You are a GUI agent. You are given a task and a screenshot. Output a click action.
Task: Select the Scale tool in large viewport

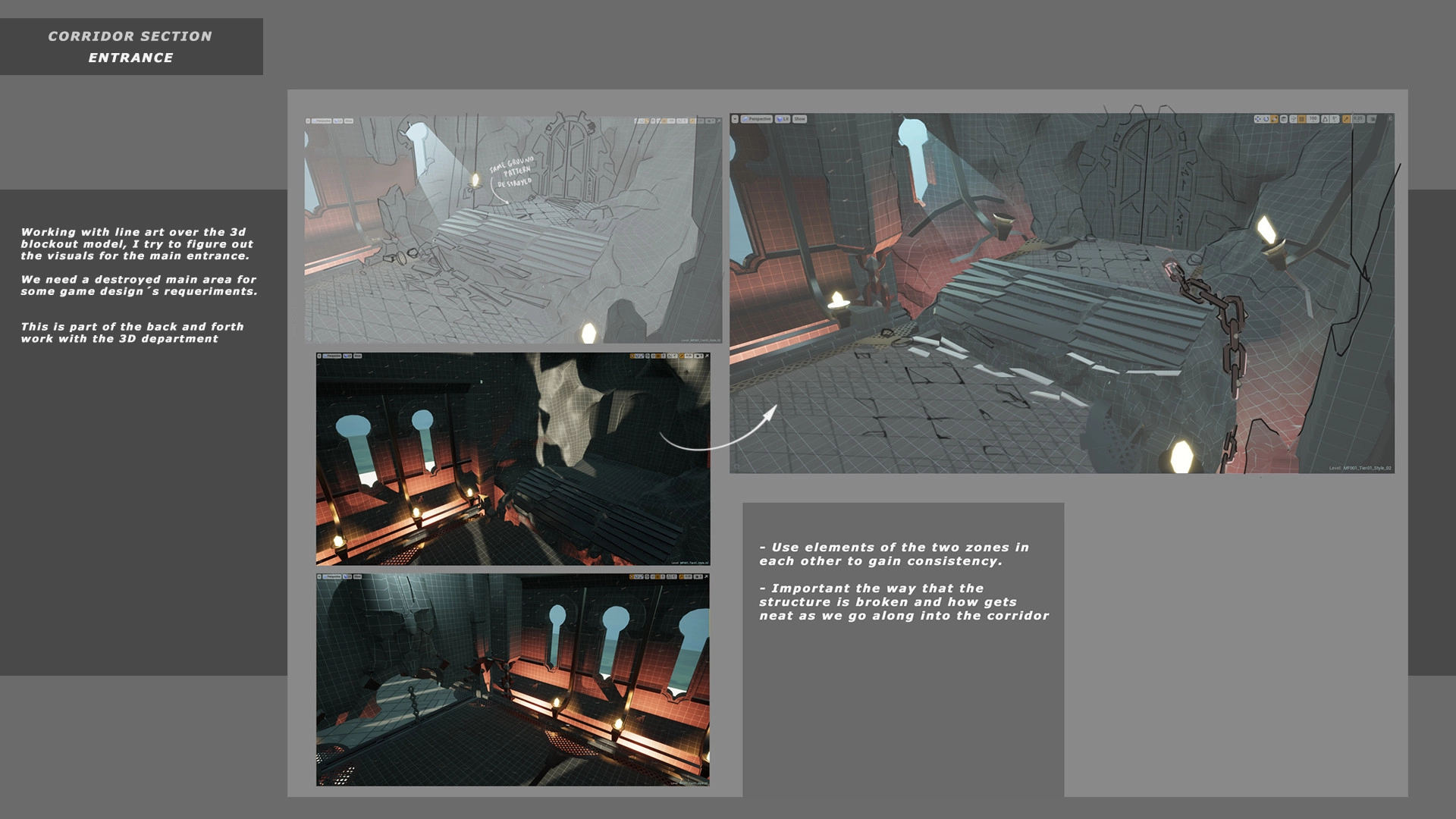[1275, 119]
